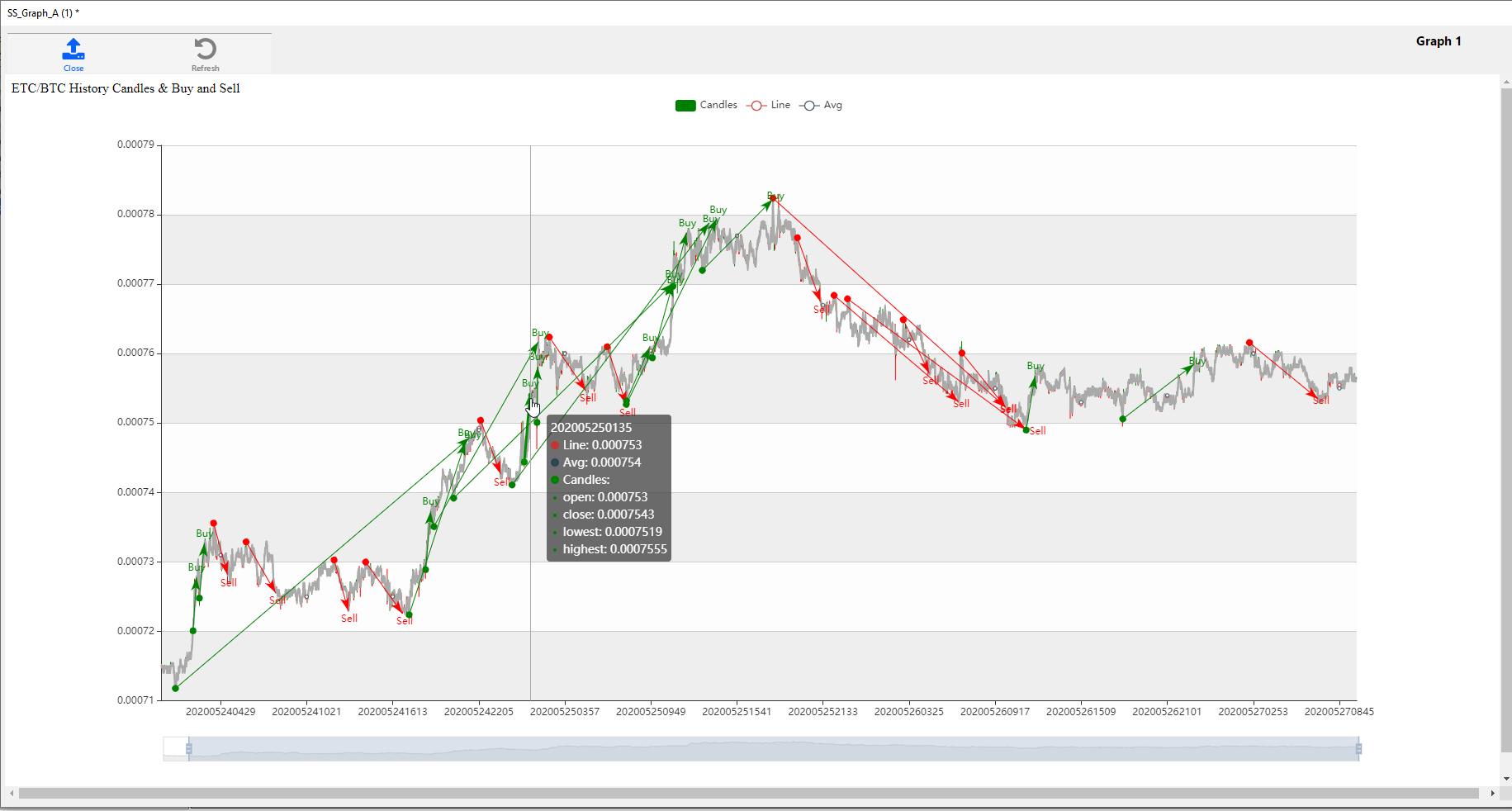Click the vertical scrollbar down arrow
Screen dimensions: 1512x811
(1506, 779)
